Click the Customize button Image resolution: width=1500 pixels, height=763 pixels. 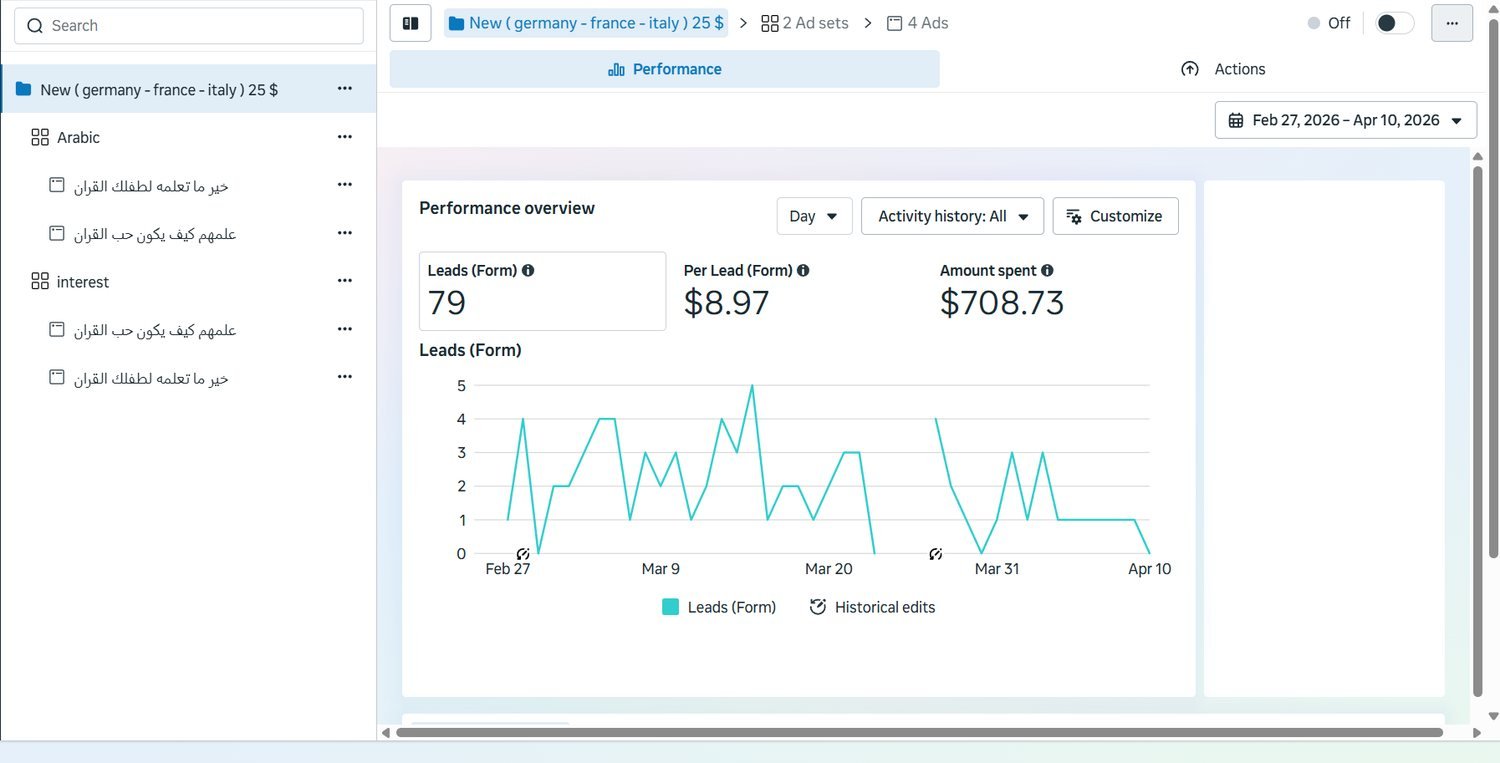point(1115,216)
